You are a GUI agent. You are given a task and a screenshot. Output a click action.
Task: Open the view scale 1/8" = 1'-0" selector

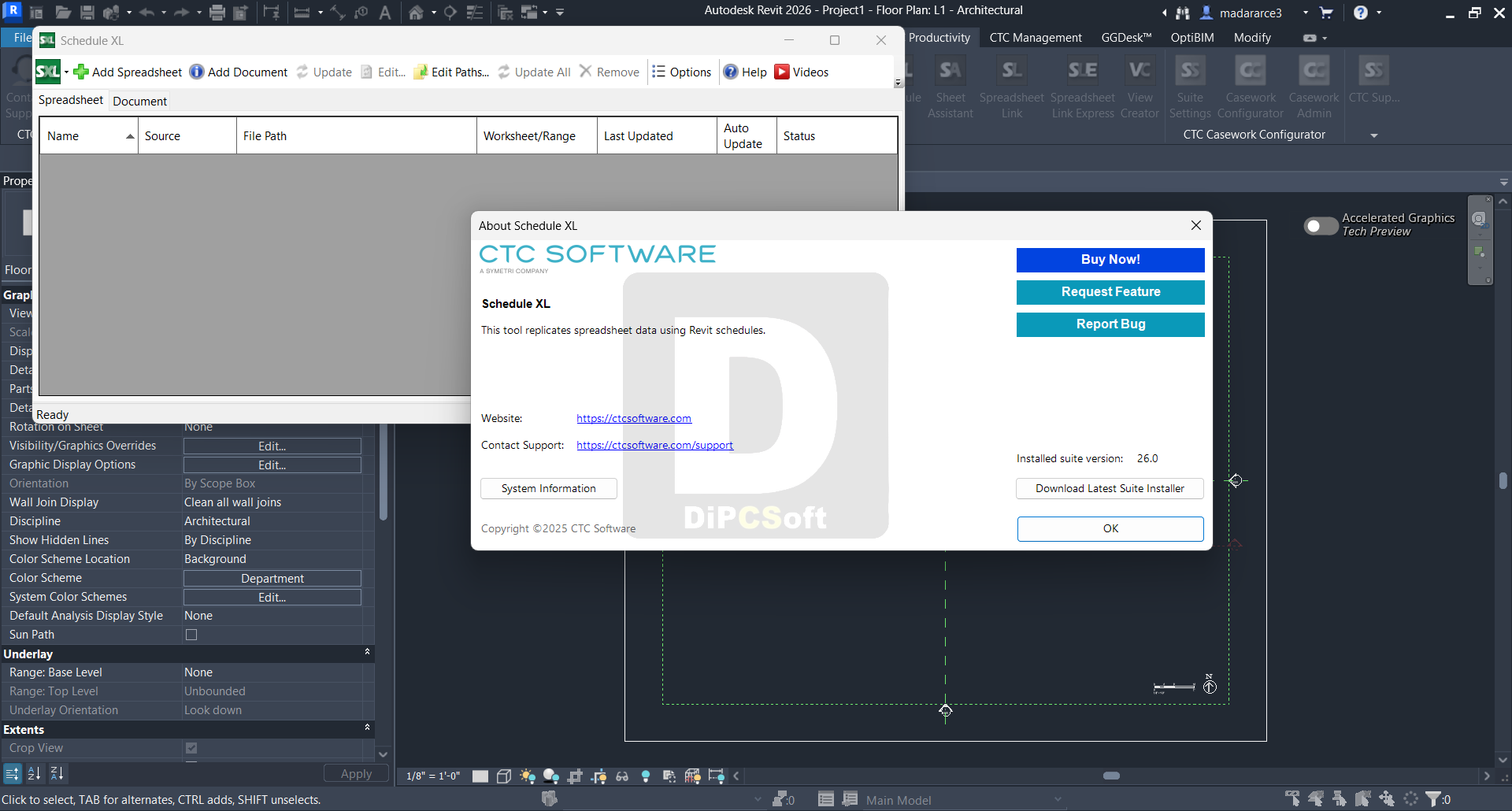pyautogui.click(x=433, y=776)
